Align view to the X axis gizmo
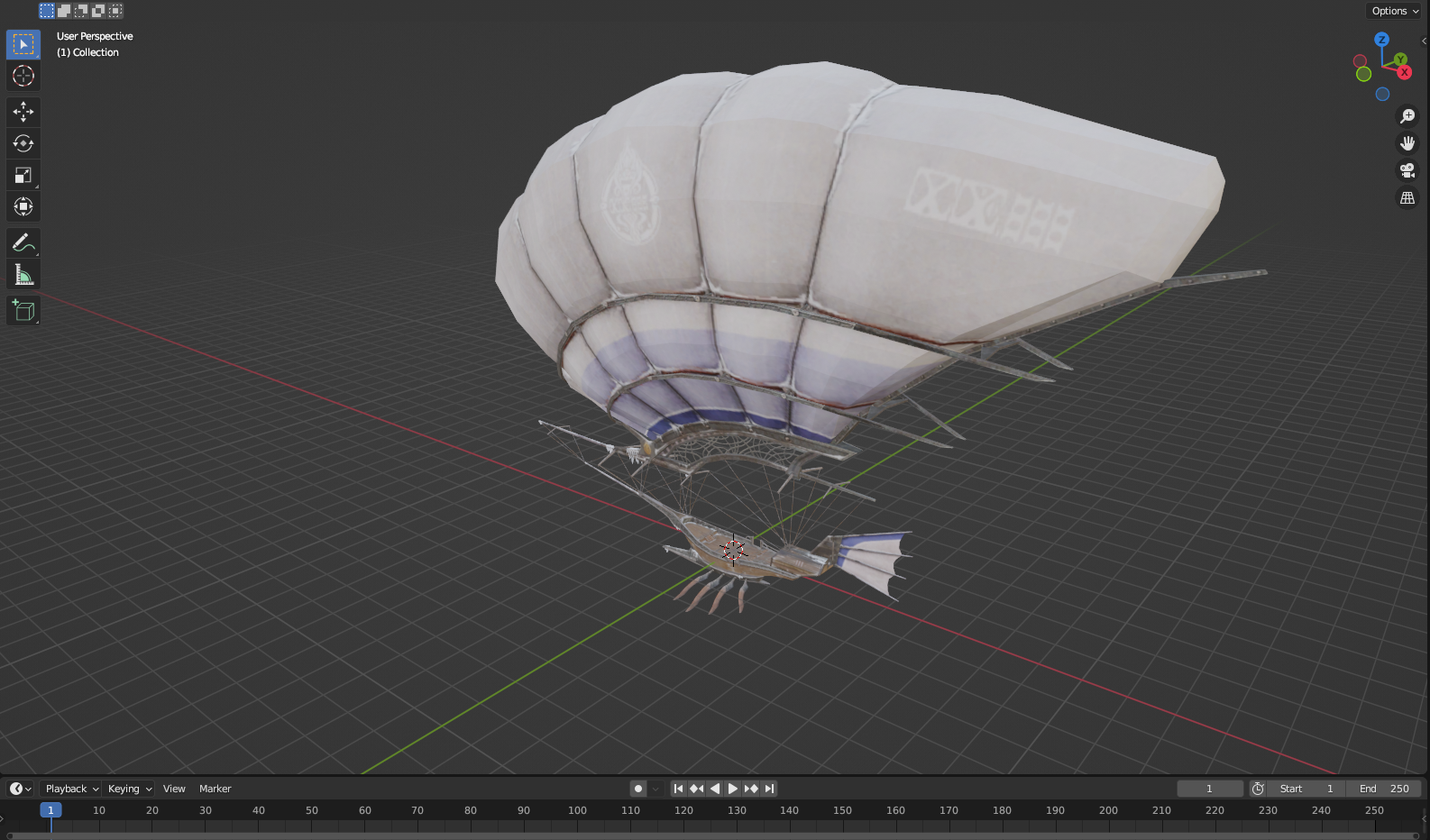Viewport: 1430px width, 840px height. pos(1405,72)
